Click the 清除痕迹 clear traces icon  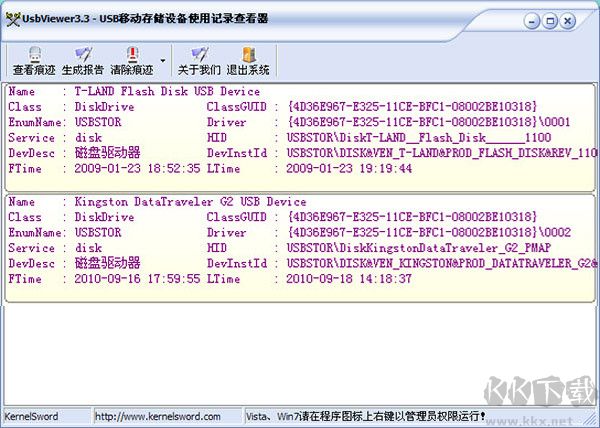pyautogui.click(x=132, y=61)
